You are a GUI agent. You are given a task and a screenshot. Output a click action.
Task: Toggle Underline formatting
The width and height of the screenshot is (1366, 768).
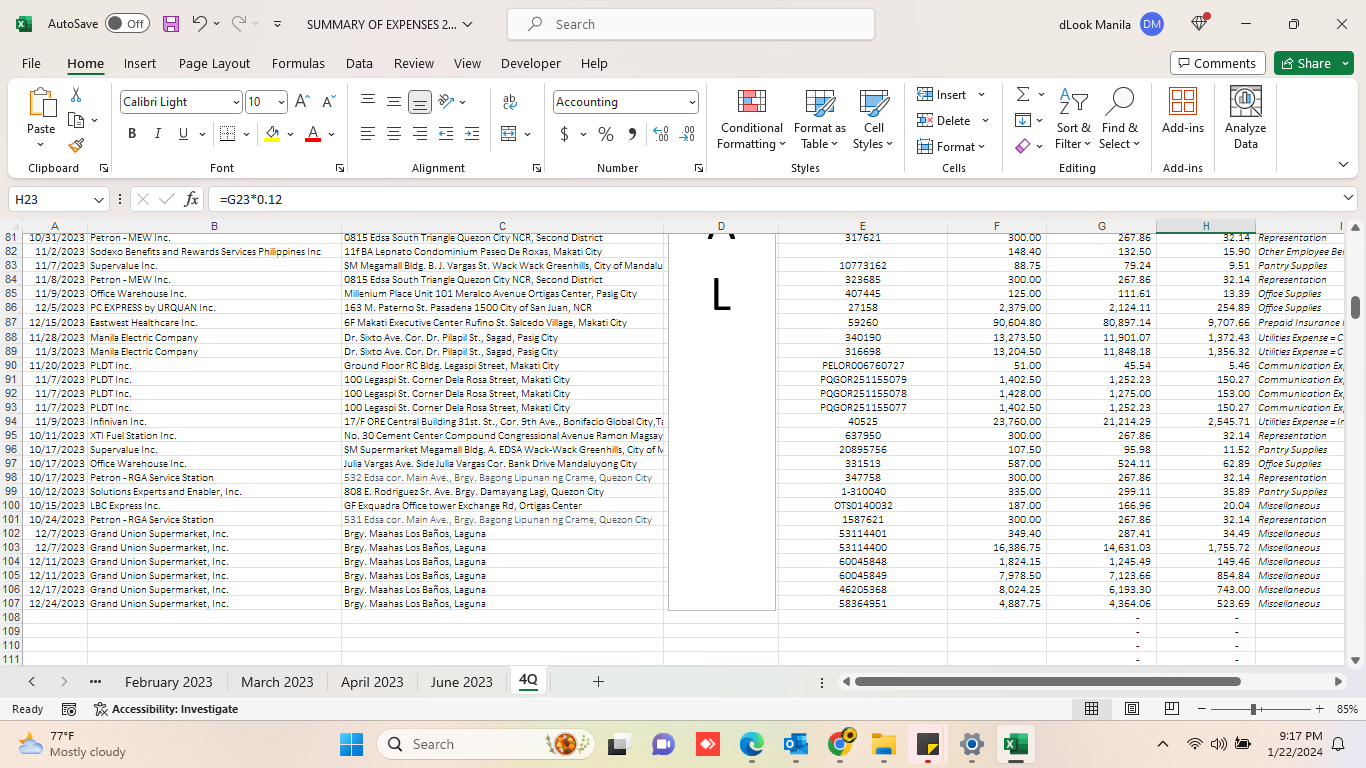click(x=183, y=134)
